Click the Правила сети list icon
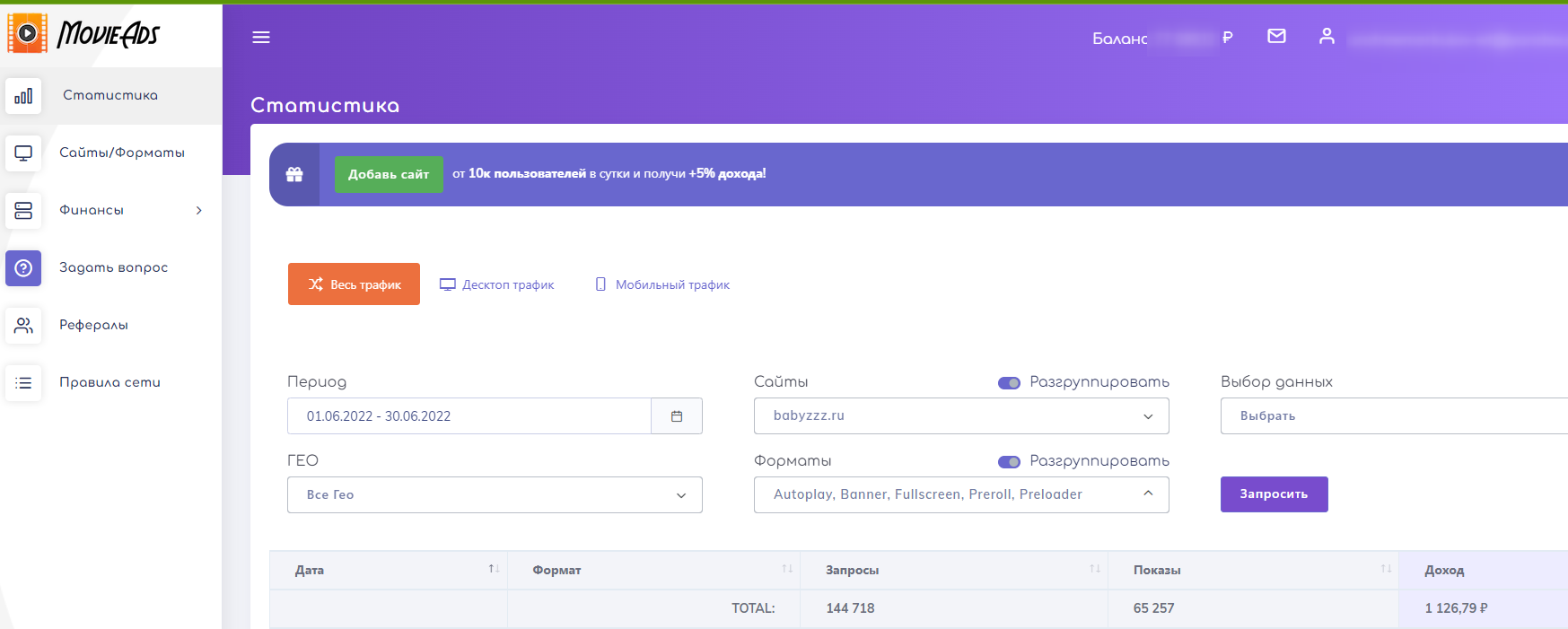1568x629 pixels. point(23,383)
